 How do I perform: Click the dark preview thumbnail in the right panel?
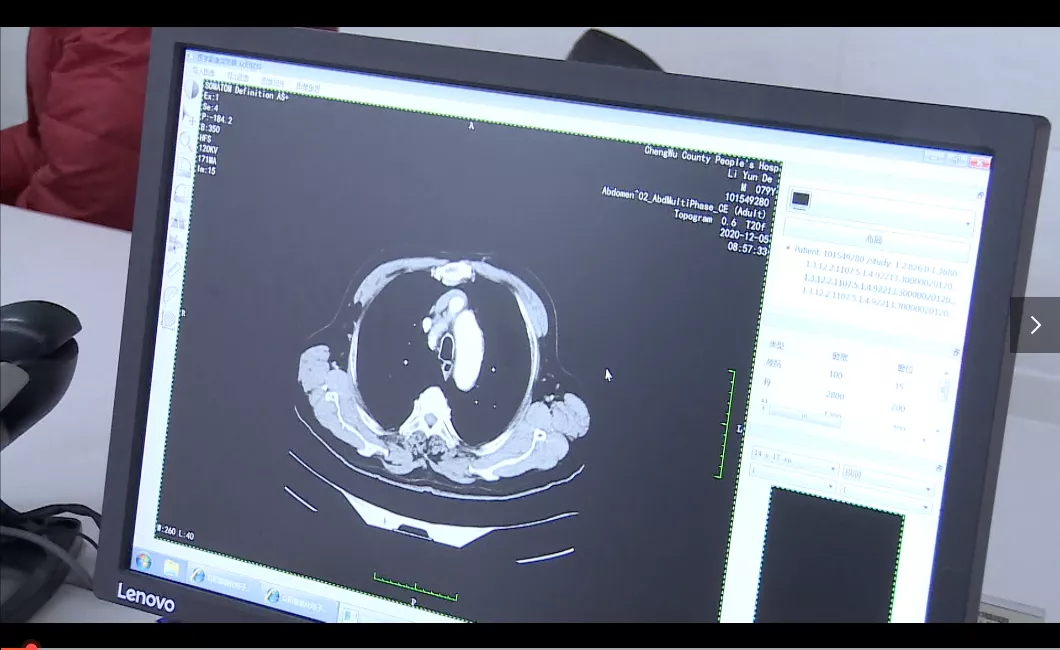(831, 556)
